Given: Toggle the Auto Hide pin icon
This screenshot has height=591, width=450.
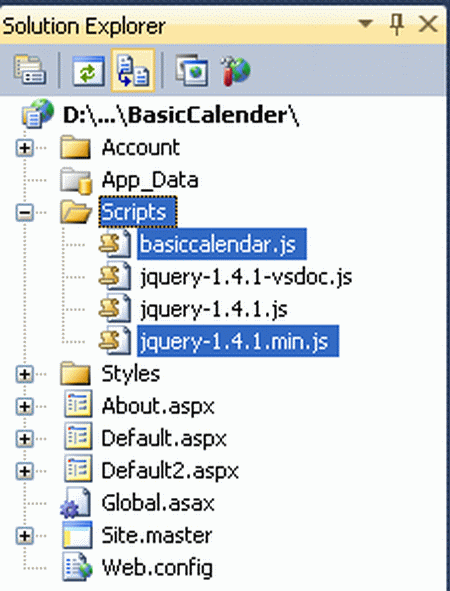Looking at the screenshot, I should click(396, 25).
